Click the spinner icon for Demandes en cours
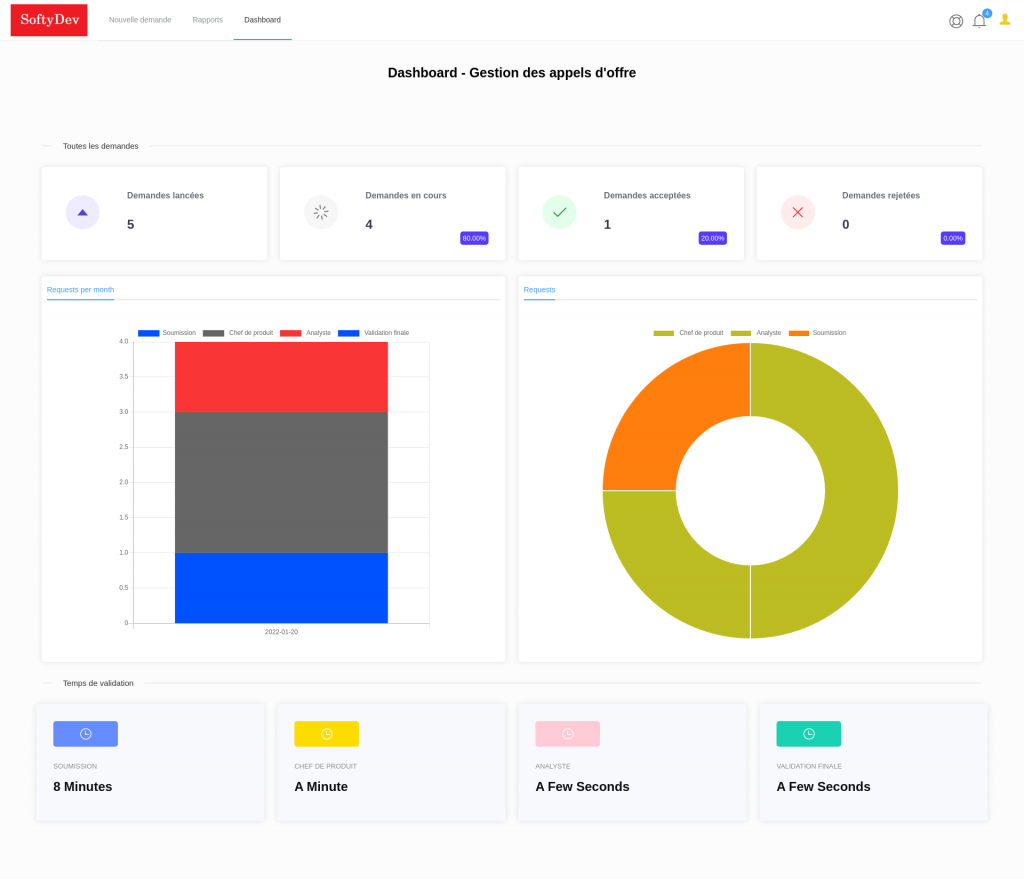1024x879 pixels. [x=321, y=212]
